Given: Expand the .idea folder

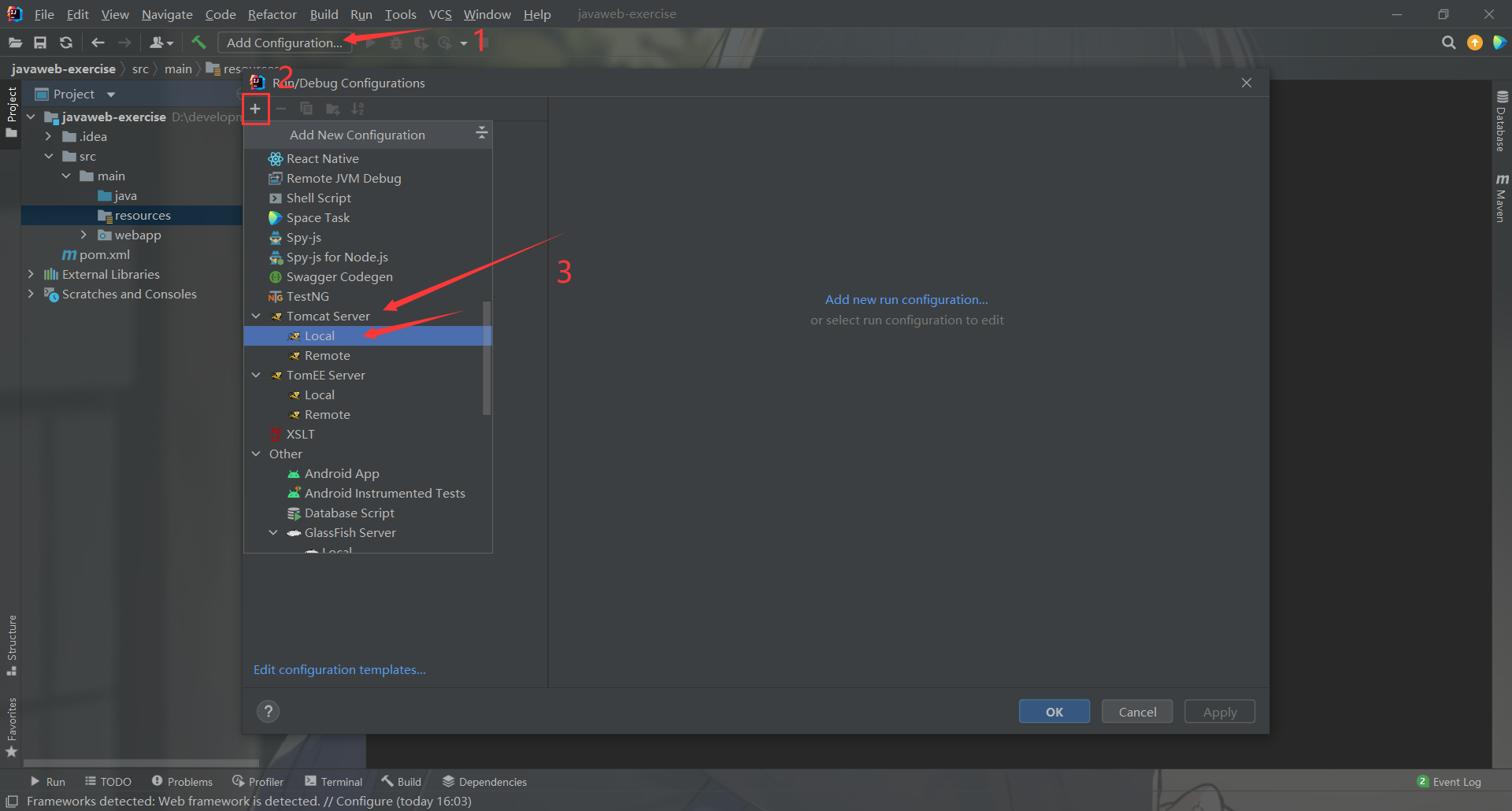Looking at the screenshot, I should point(48,136).
